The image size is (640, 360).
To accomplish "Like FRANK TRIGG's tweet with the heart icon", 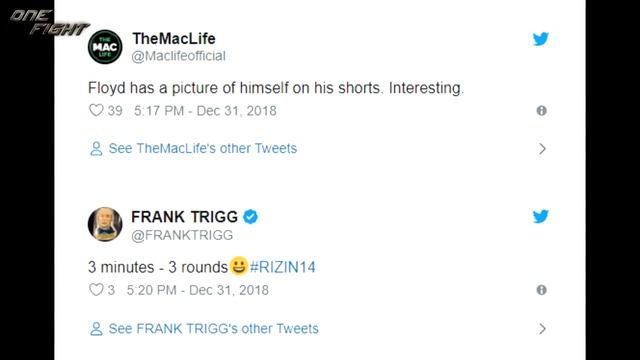I will 96,290.
